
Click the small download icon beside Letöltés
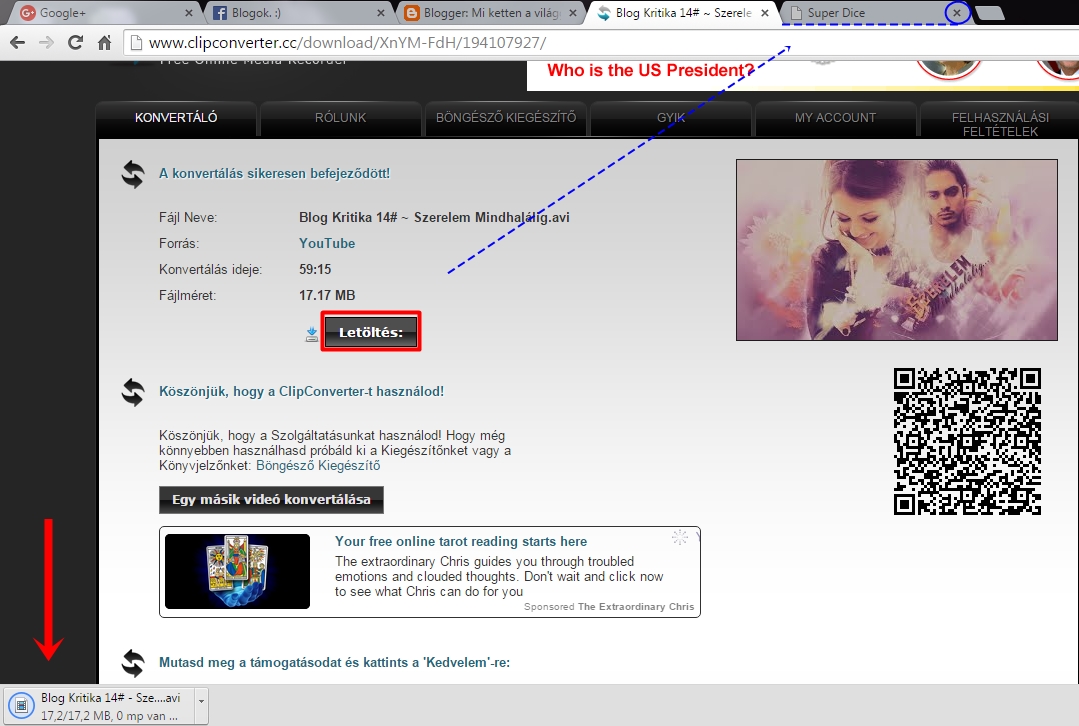(x=312, y=334)
